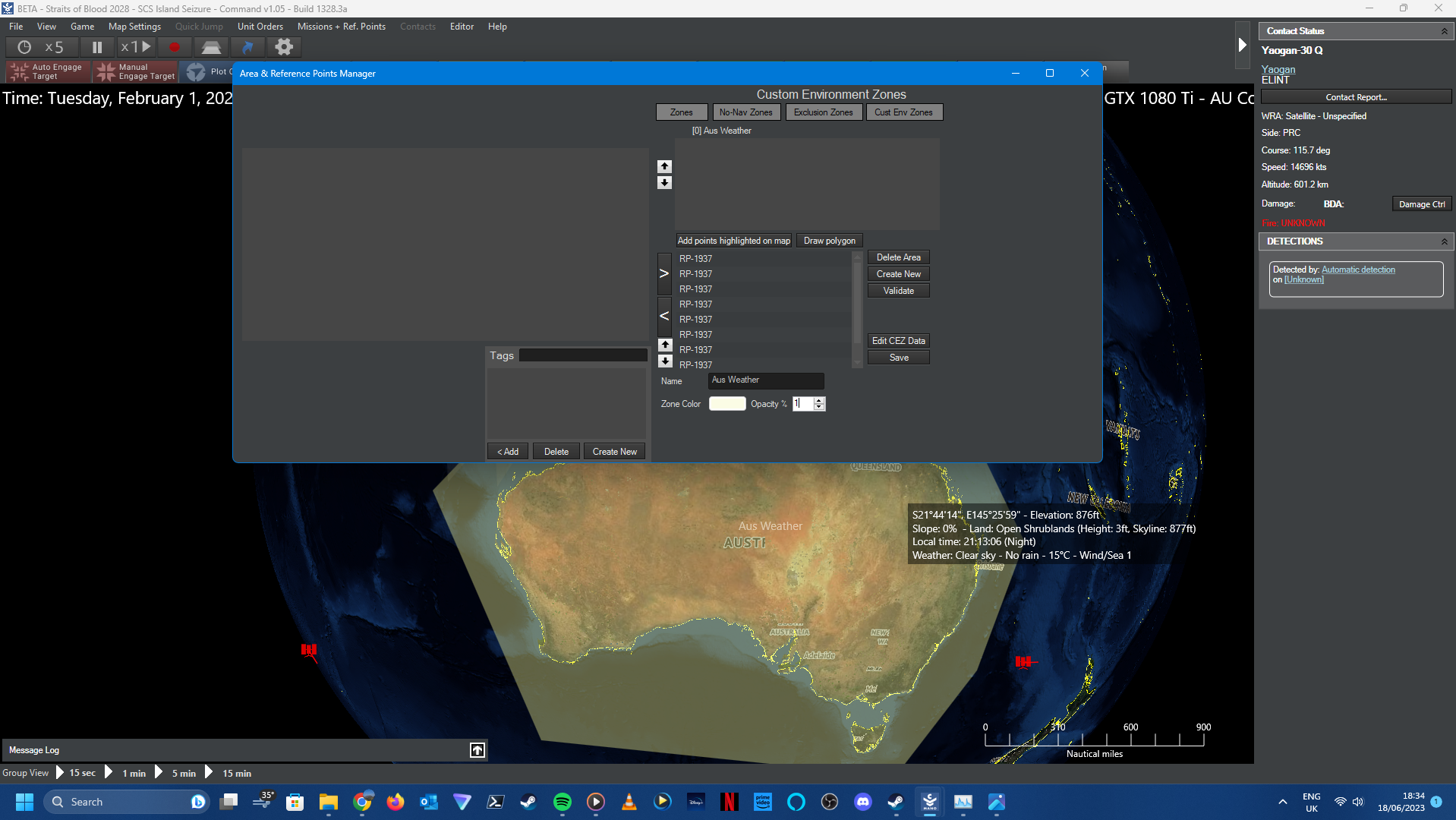Click the time compression x5 clock button

[41, 47]
